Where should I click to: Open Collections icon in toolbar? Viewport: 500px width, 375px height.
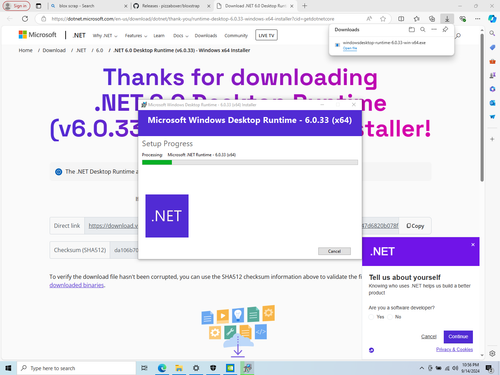tap(432, 19)
